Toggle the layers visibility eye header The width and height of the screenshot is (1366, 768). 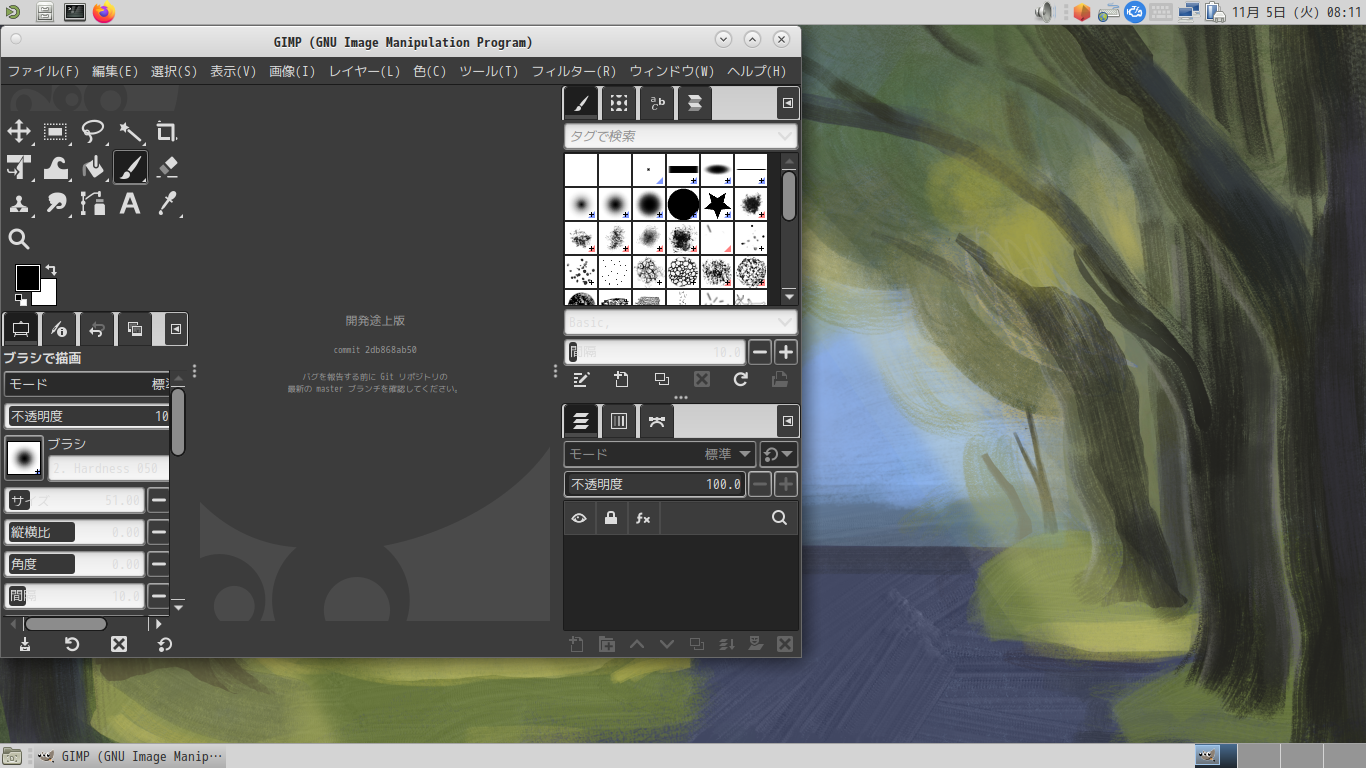point(579,518)
